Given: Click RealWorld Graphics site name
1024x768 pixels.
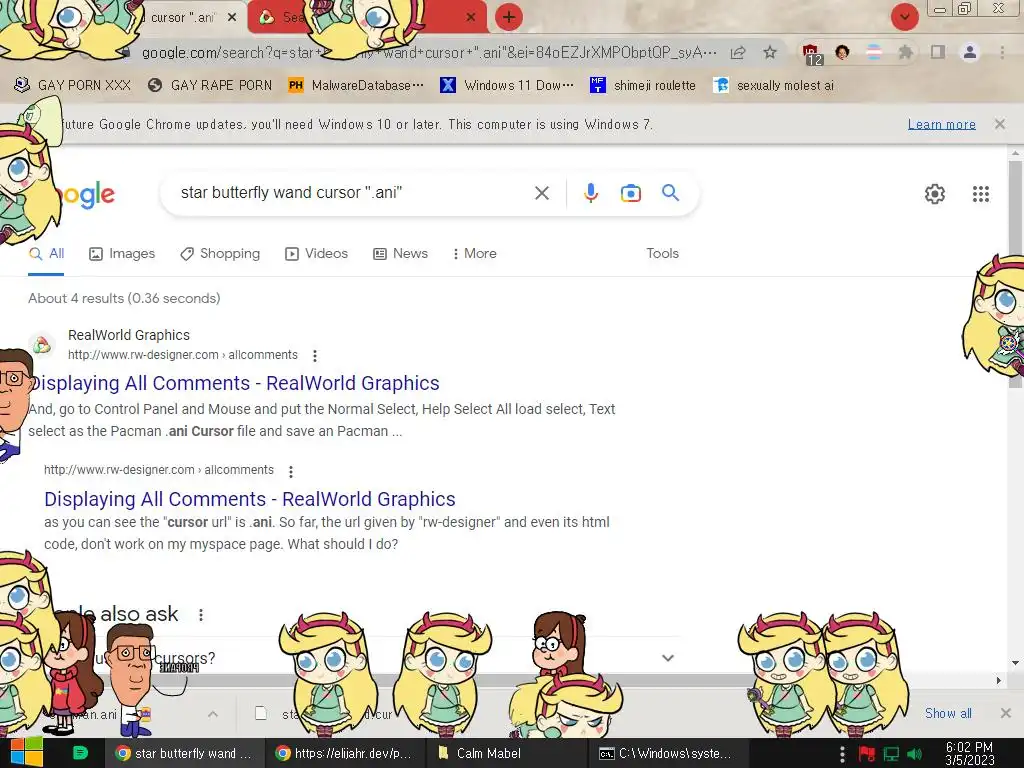Looking at the screenshot, I should click(129, 335).
